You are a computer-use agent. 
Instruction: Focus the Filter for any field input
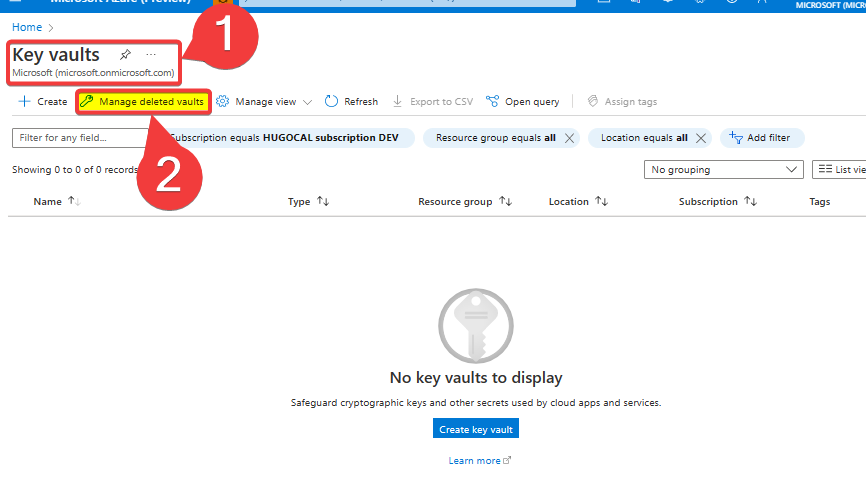click(80, 138)
